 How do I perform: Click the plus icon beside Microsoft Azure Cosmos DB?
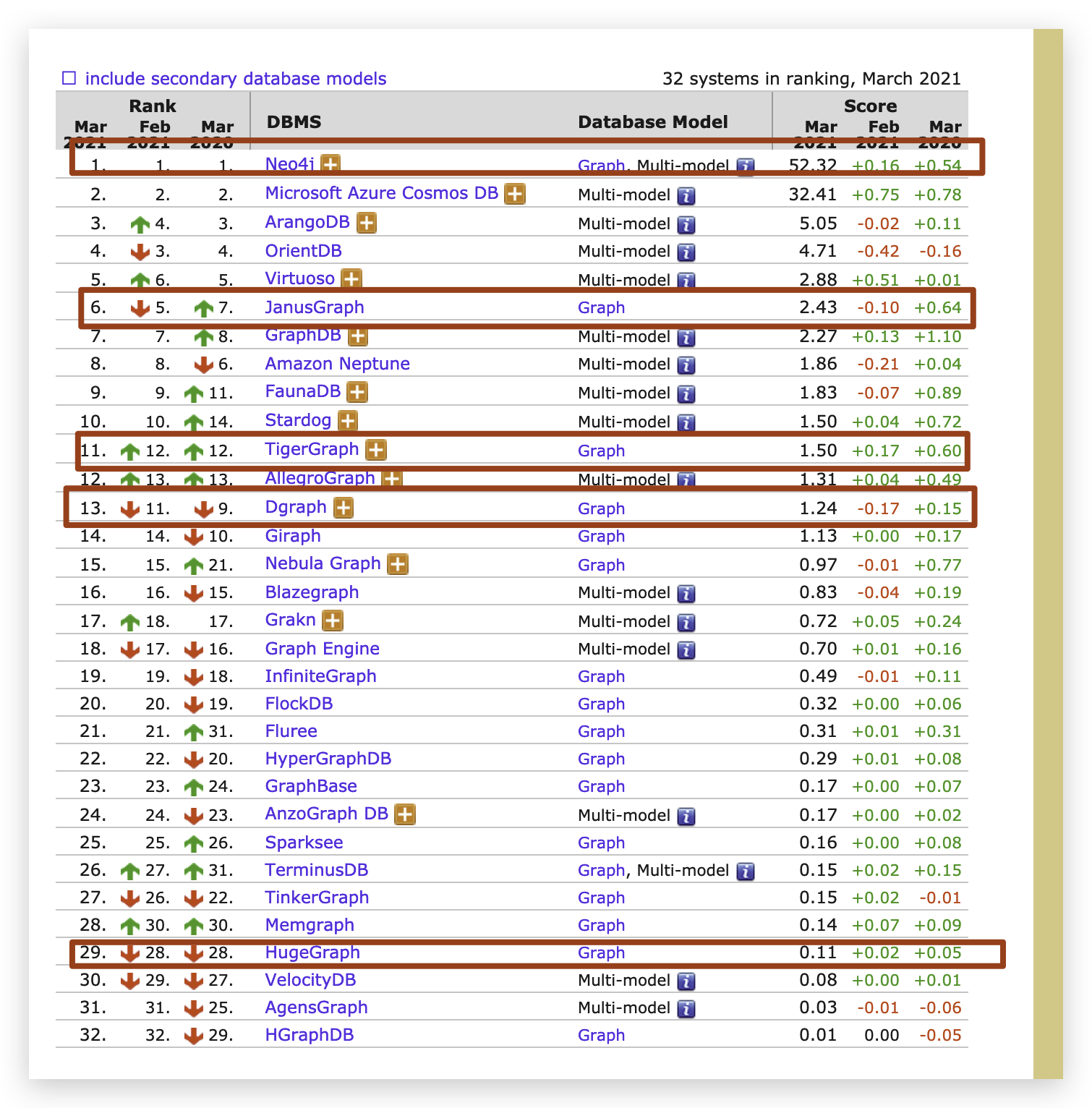(x=515, y=194)
